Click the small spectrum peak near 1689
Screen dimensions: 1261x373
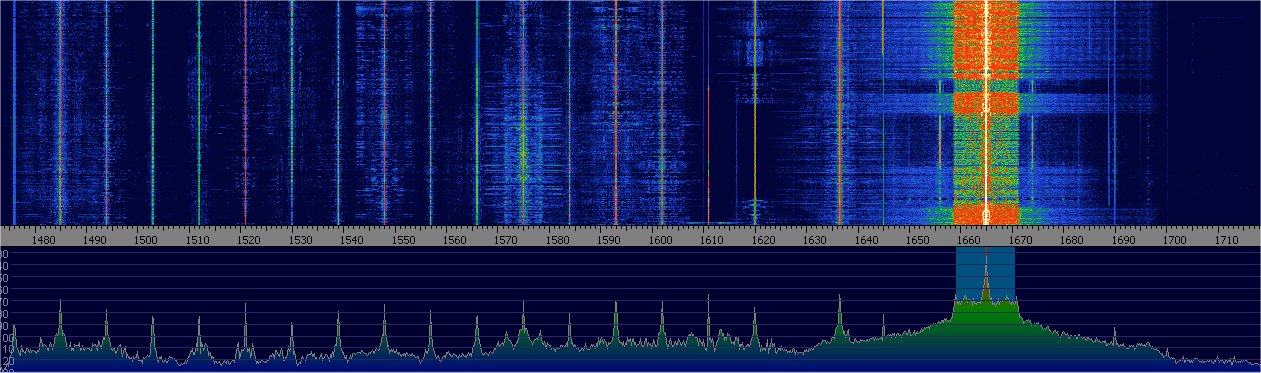[x=1114, y=334]
